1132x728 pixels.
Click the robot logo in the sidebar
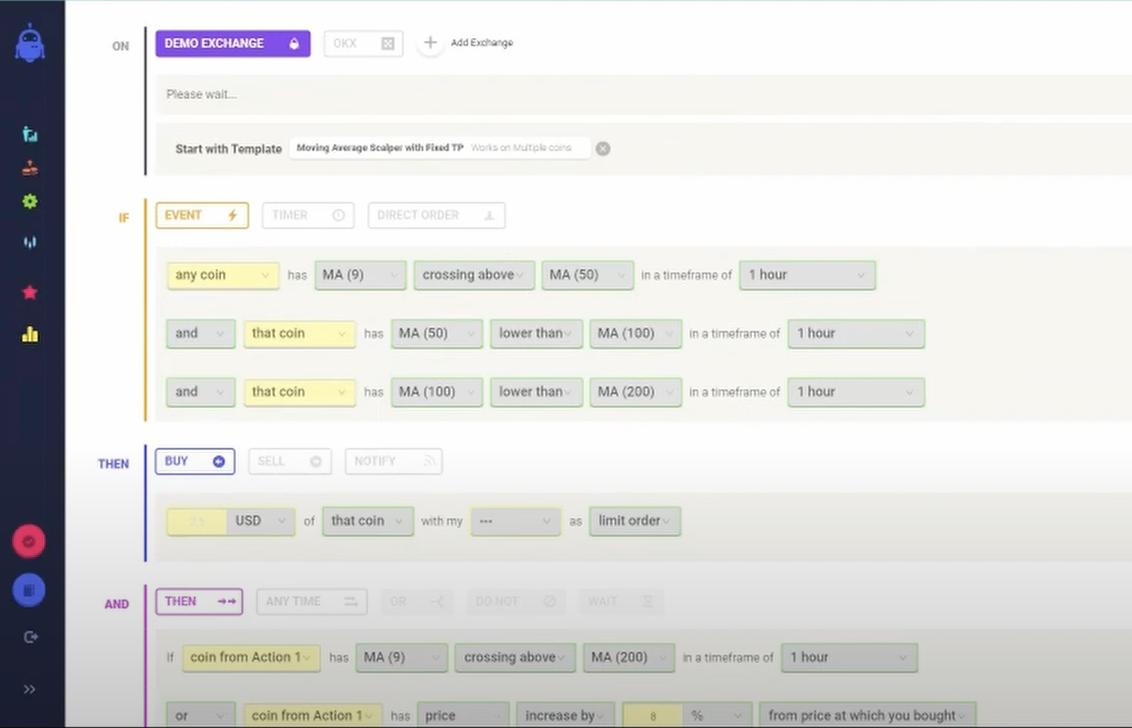(30, 45)
